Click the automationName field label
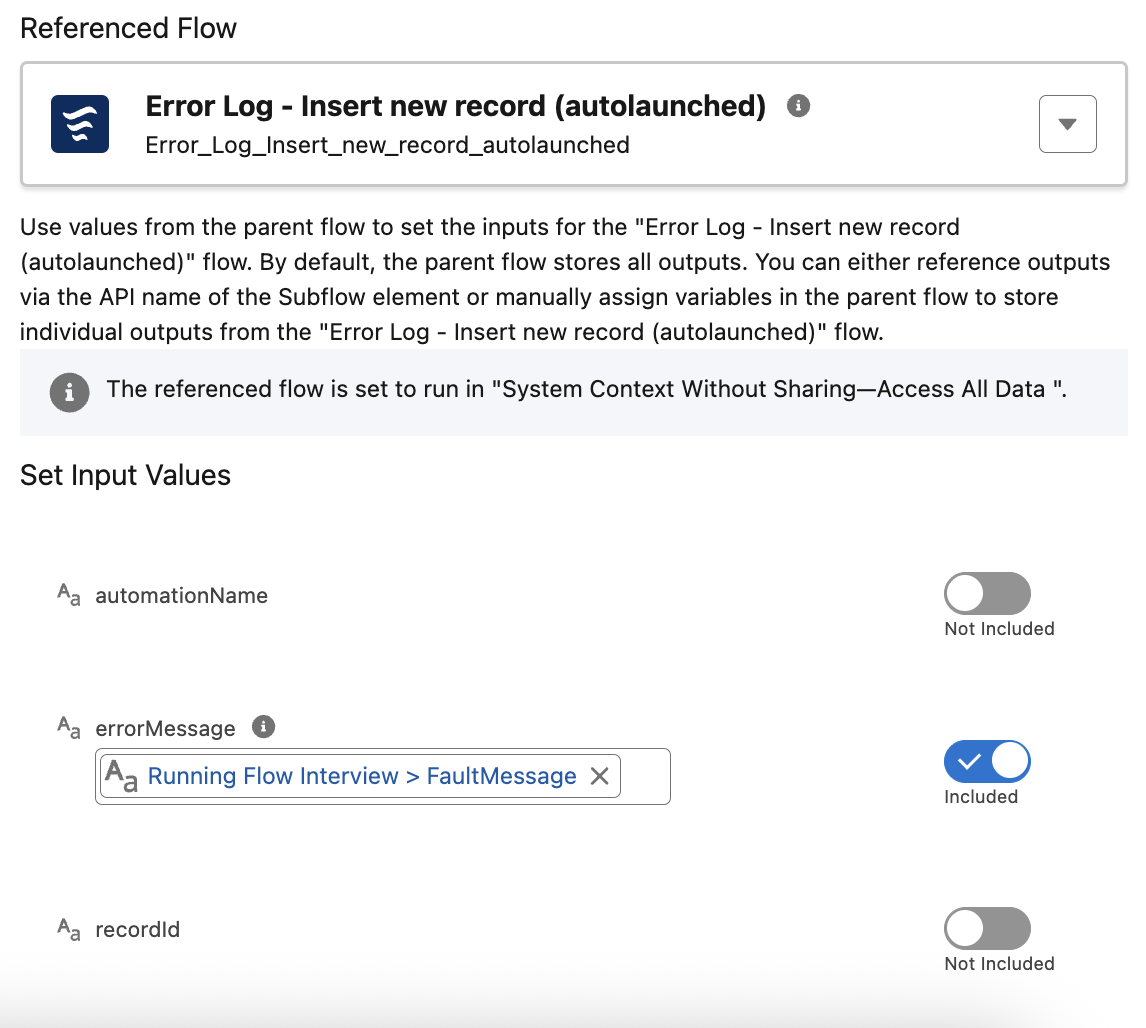The height and width of the screenshot is (1028, 1146). 181,596
